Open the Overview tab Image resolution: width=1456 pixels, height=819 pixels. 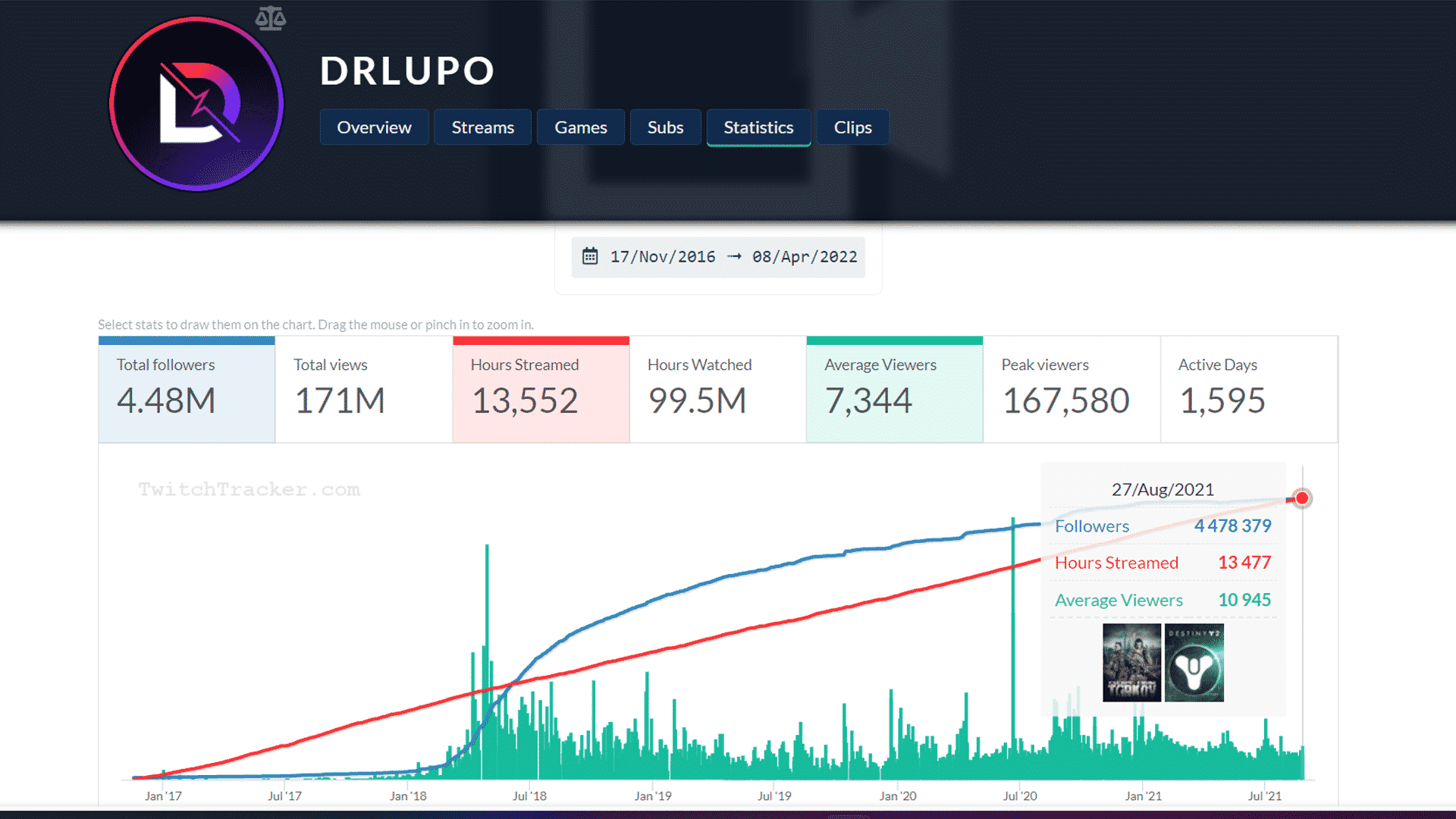[x=374, y=127]
